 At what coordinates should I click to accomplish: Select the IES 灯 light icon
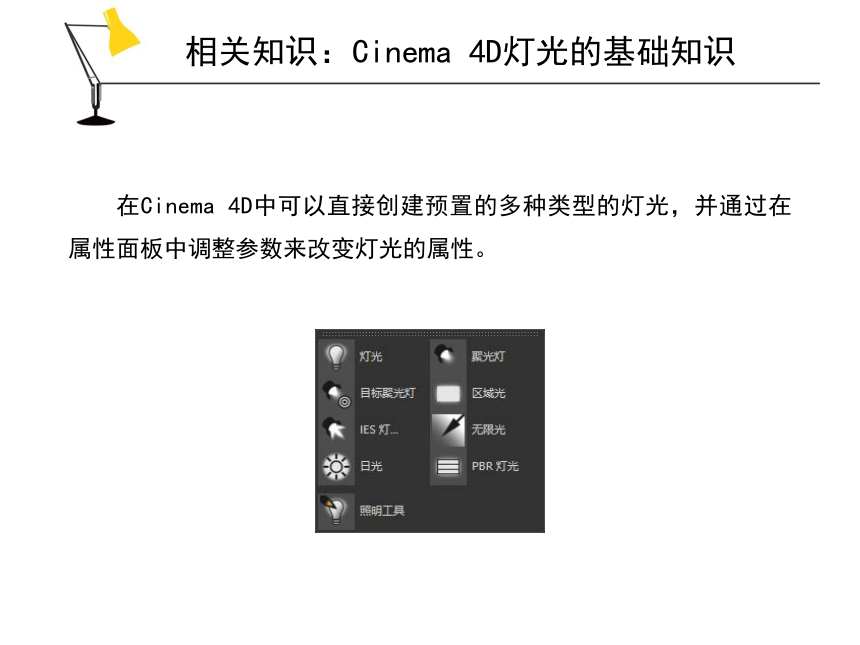click(x=336, y=429)
